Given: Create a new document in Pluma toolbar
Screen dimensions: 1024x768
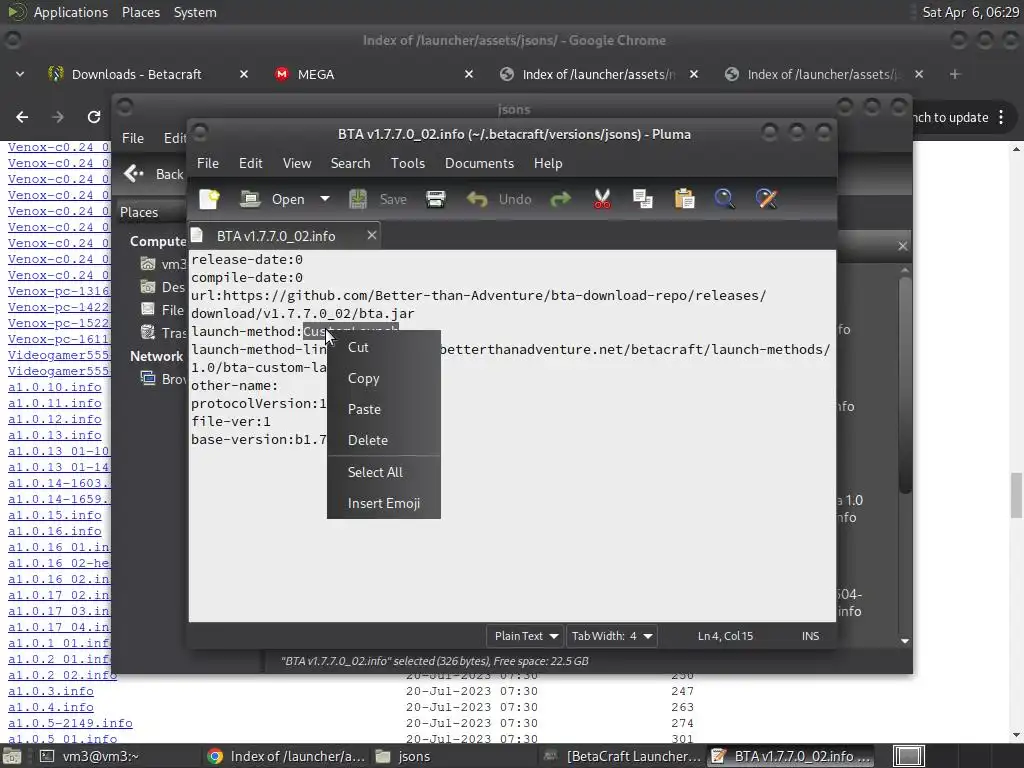Looking at the screenshot, I should coord(210,199).
